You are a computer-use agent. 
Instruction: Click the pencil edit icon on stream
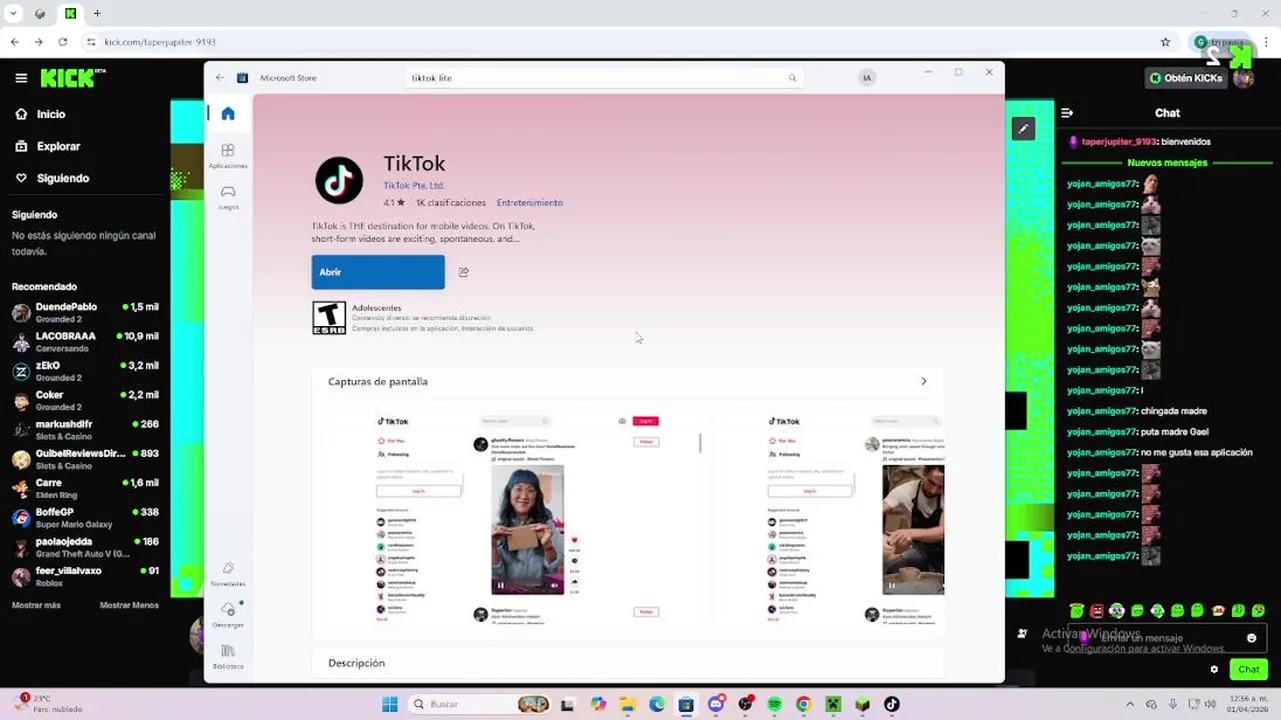[x=1023, y=128]
